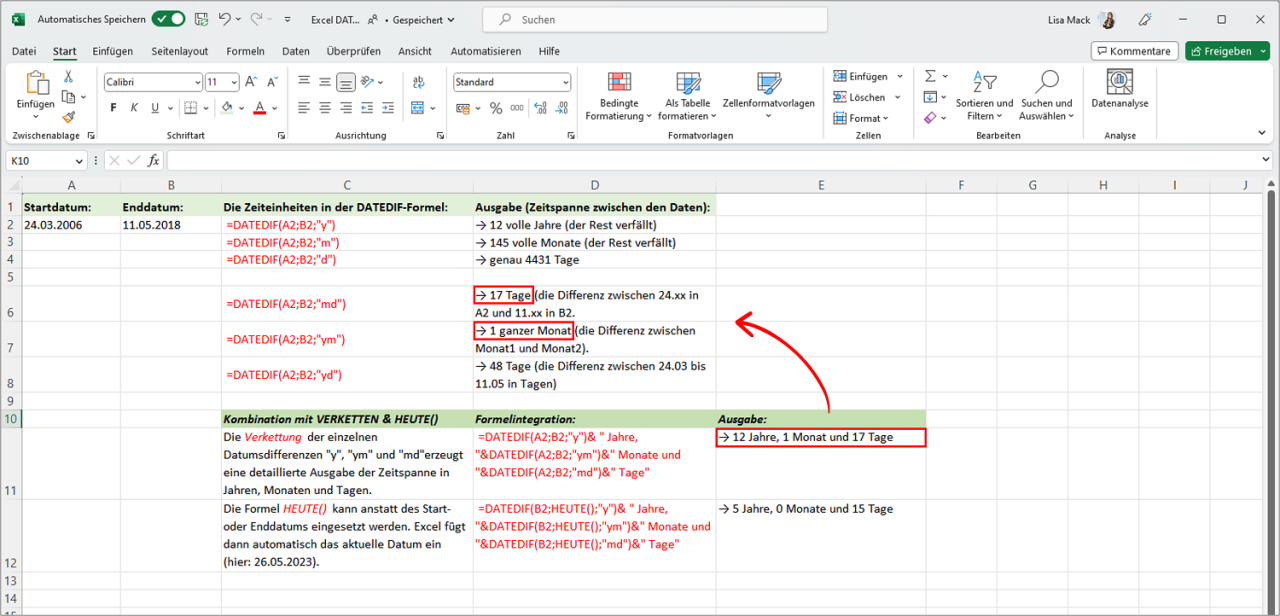The width and height of the screenshot is (1280, 616).
Task: Toggle the Automatisches Speichern switch
Action: click(168, 19)
